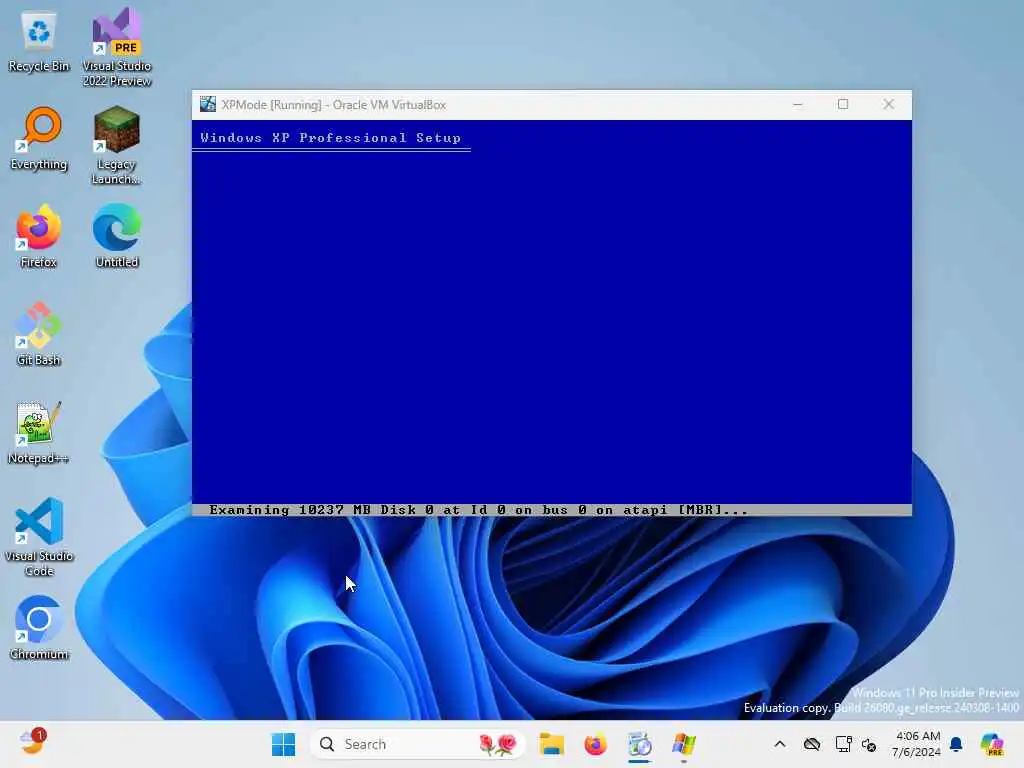Image resolution: width=1024 pixels, height=768 pixels.
Task: Close the XPMode VirtualBox window
Action: click(x=889, y=104)
